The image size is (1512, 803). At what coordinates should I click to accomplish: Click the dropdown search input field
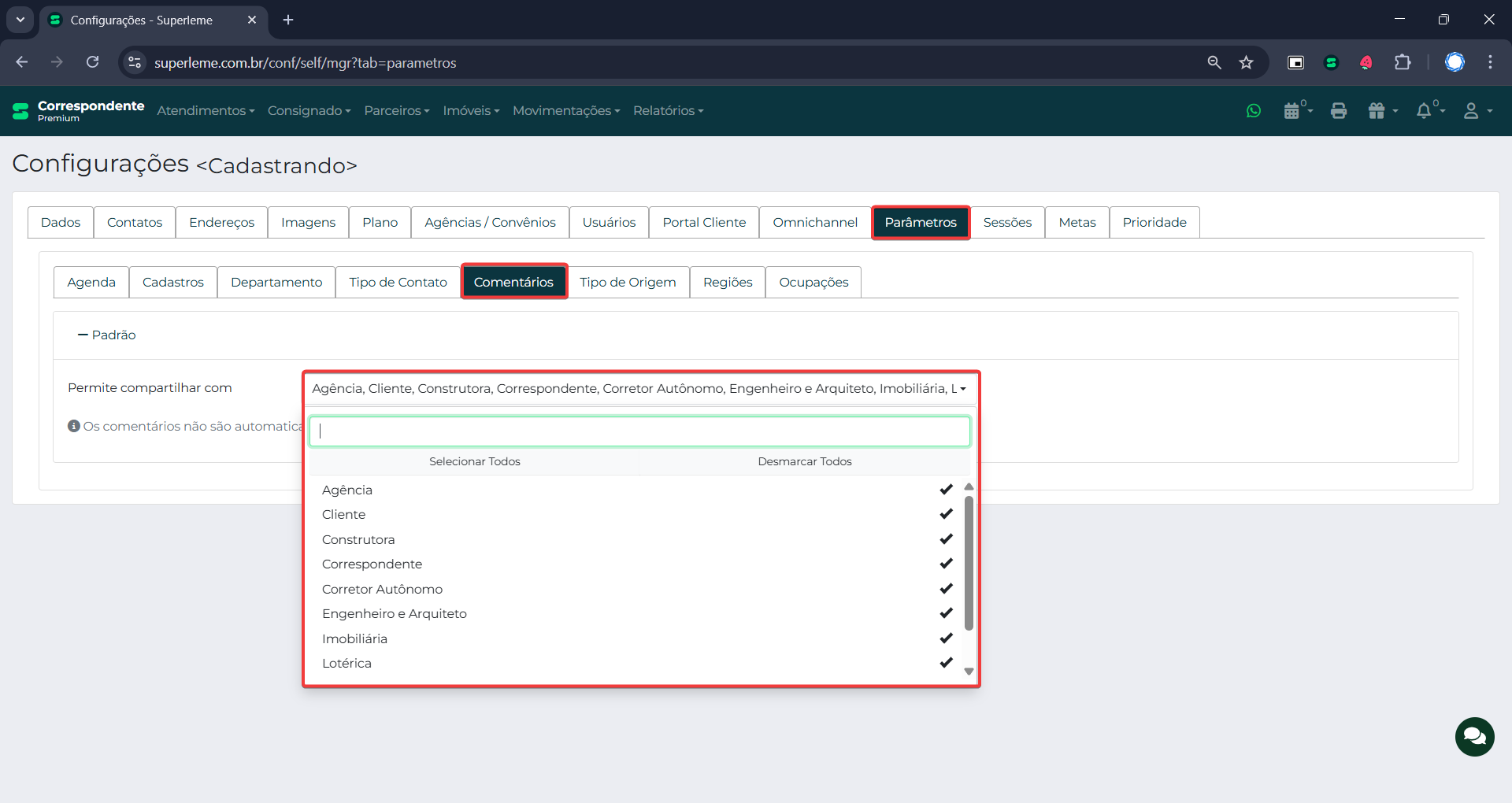639,431
